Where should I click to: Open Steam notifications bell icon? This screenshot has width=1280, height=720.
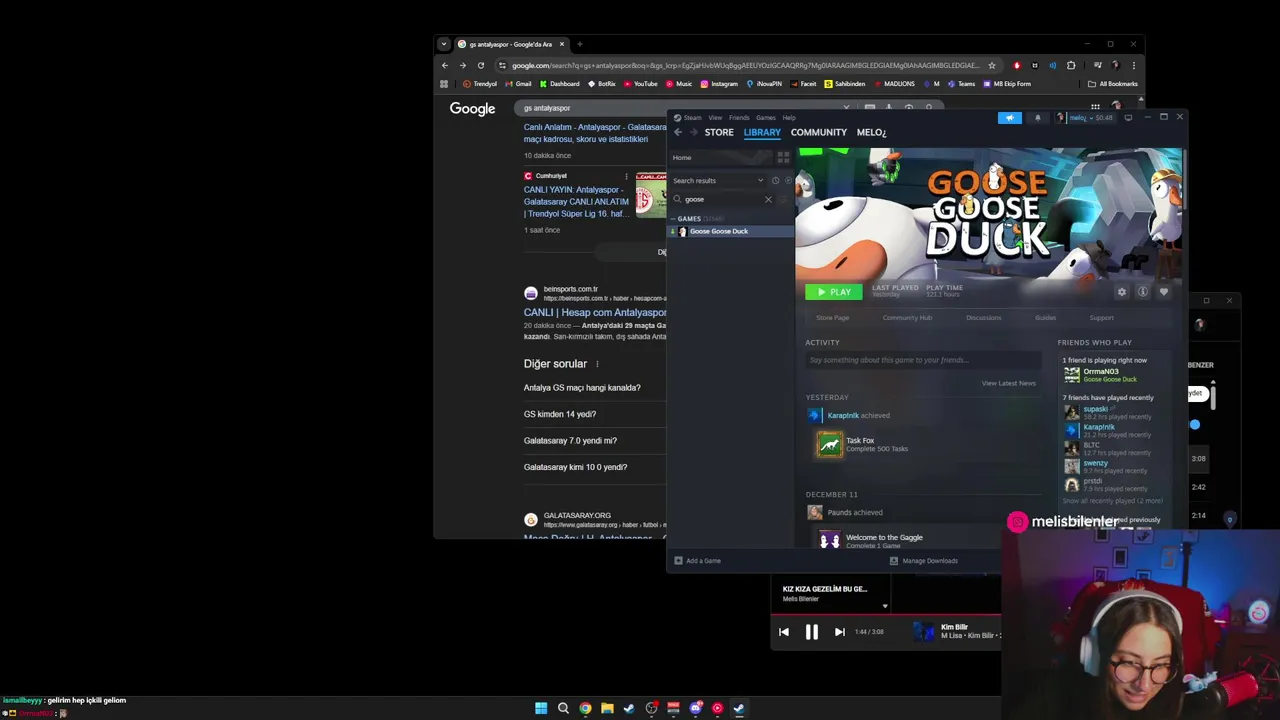(x=1037, y=118)
